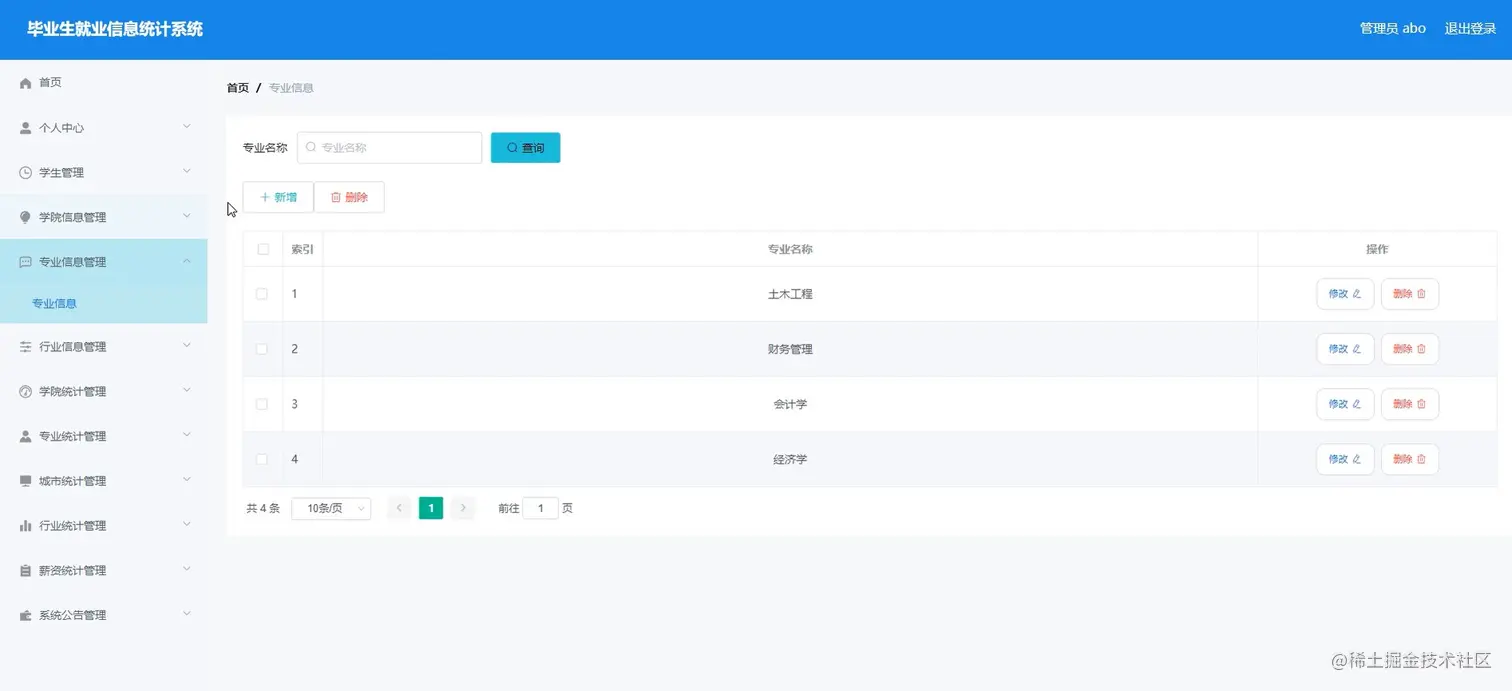Click the 经济学 table cell

(x=790, y=459)
